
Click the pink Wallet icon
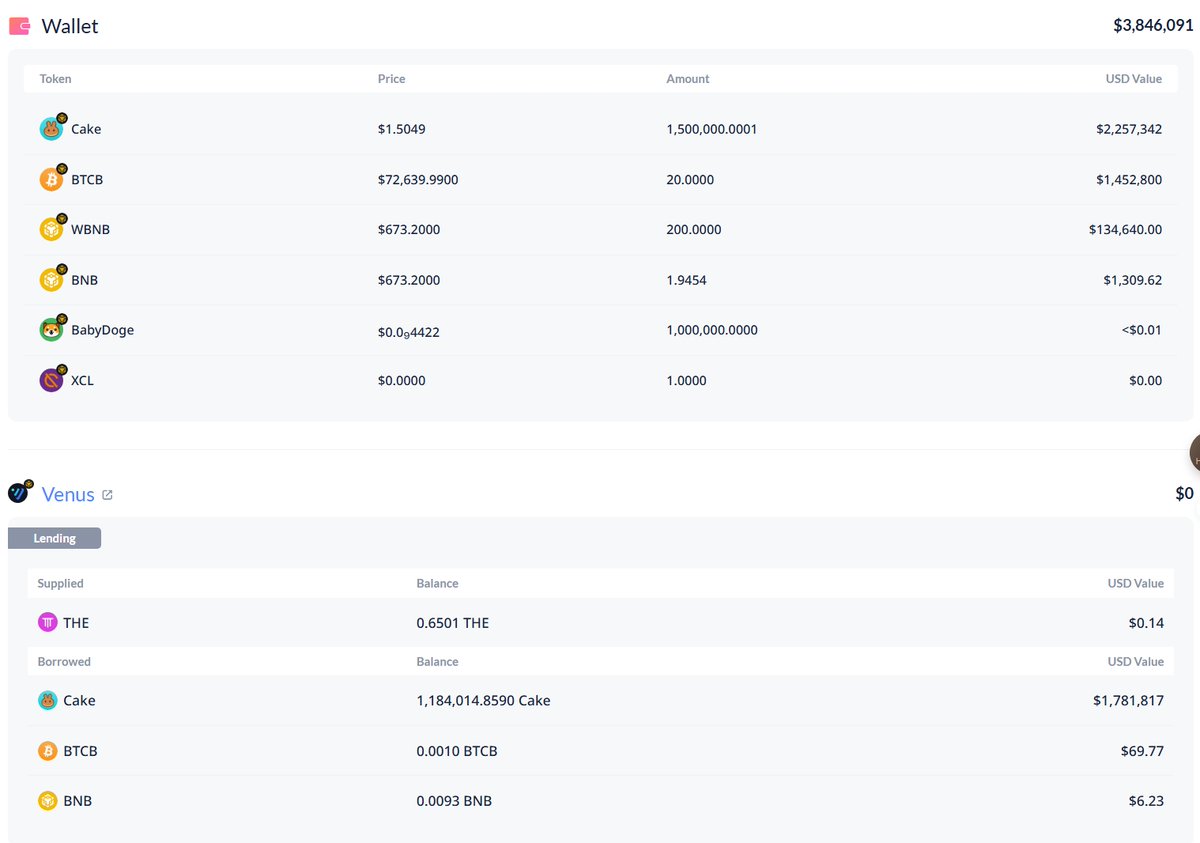pos(19,26)
